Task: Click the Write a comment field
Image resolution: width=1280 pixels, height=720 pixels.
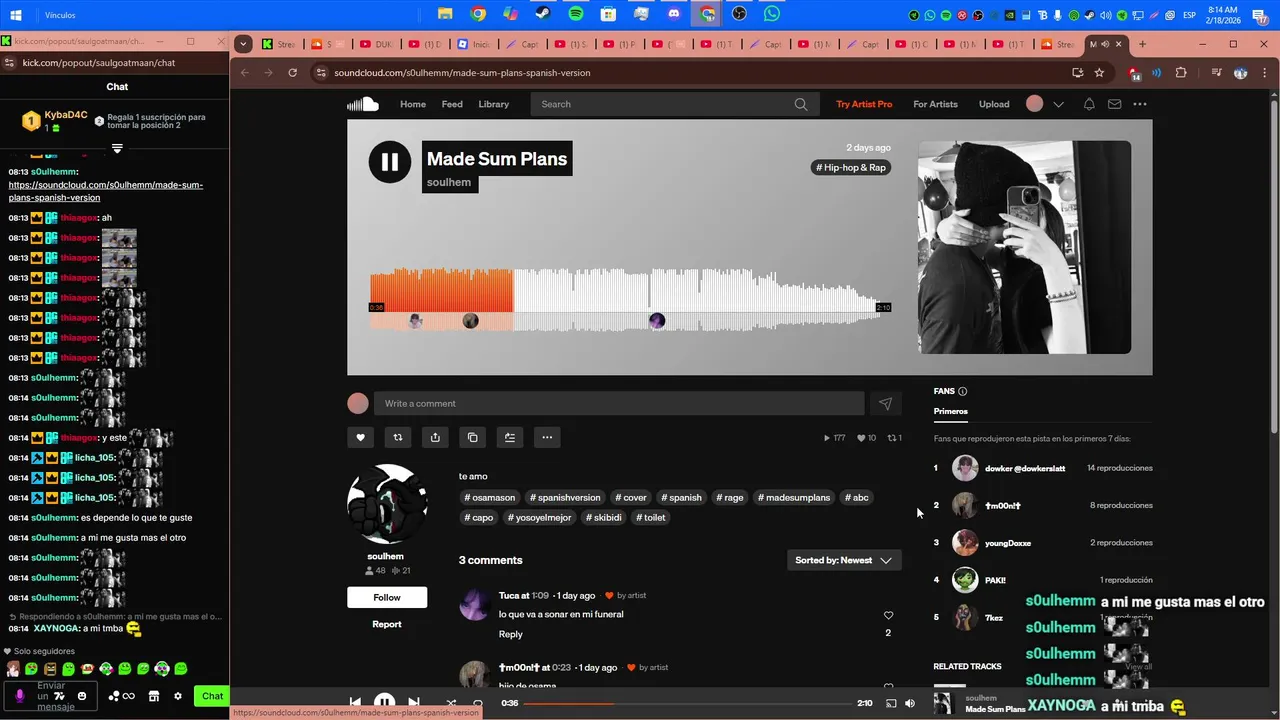Action: coord(619,403)
